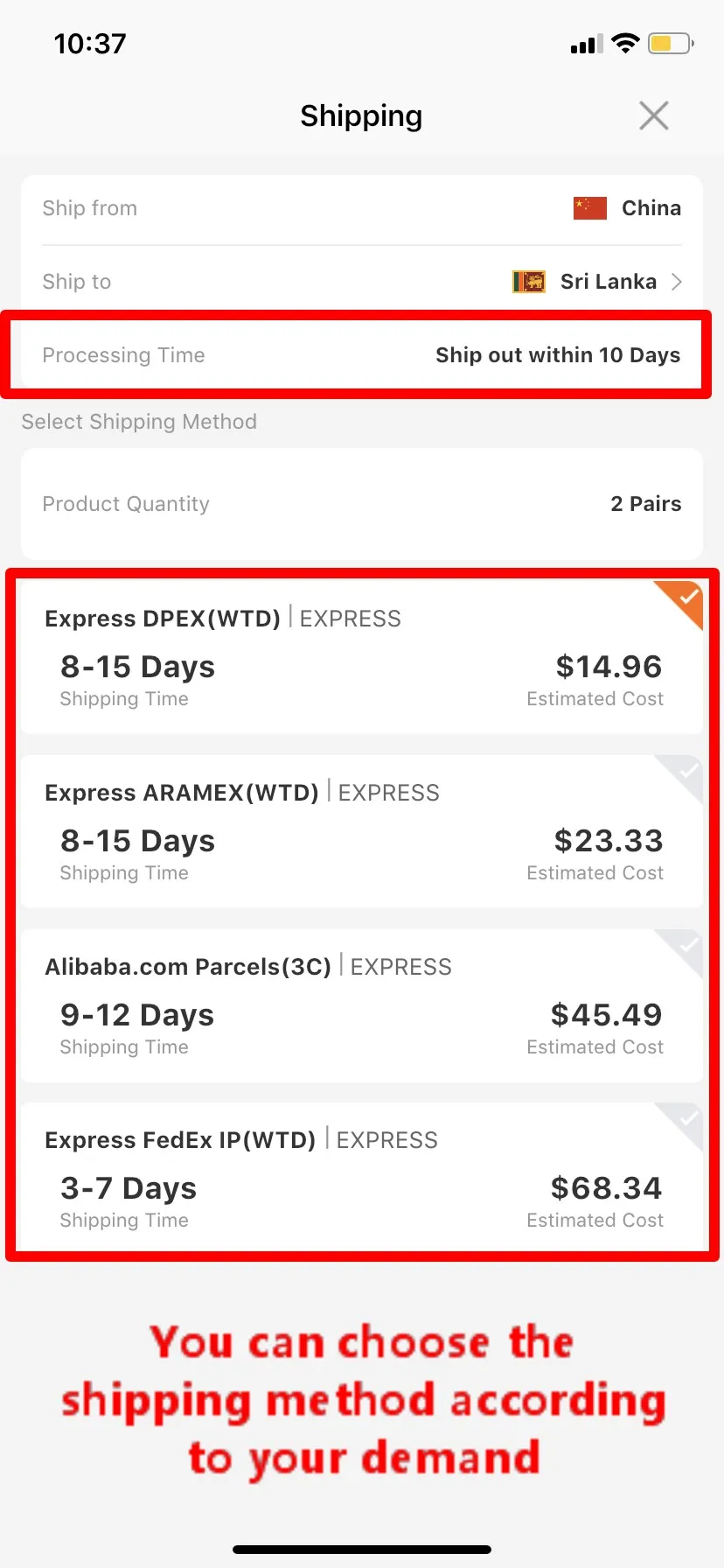Screen dimensions: 724x1568
Task: Tap the home indicator bar
Action: tap(362, 1550)
